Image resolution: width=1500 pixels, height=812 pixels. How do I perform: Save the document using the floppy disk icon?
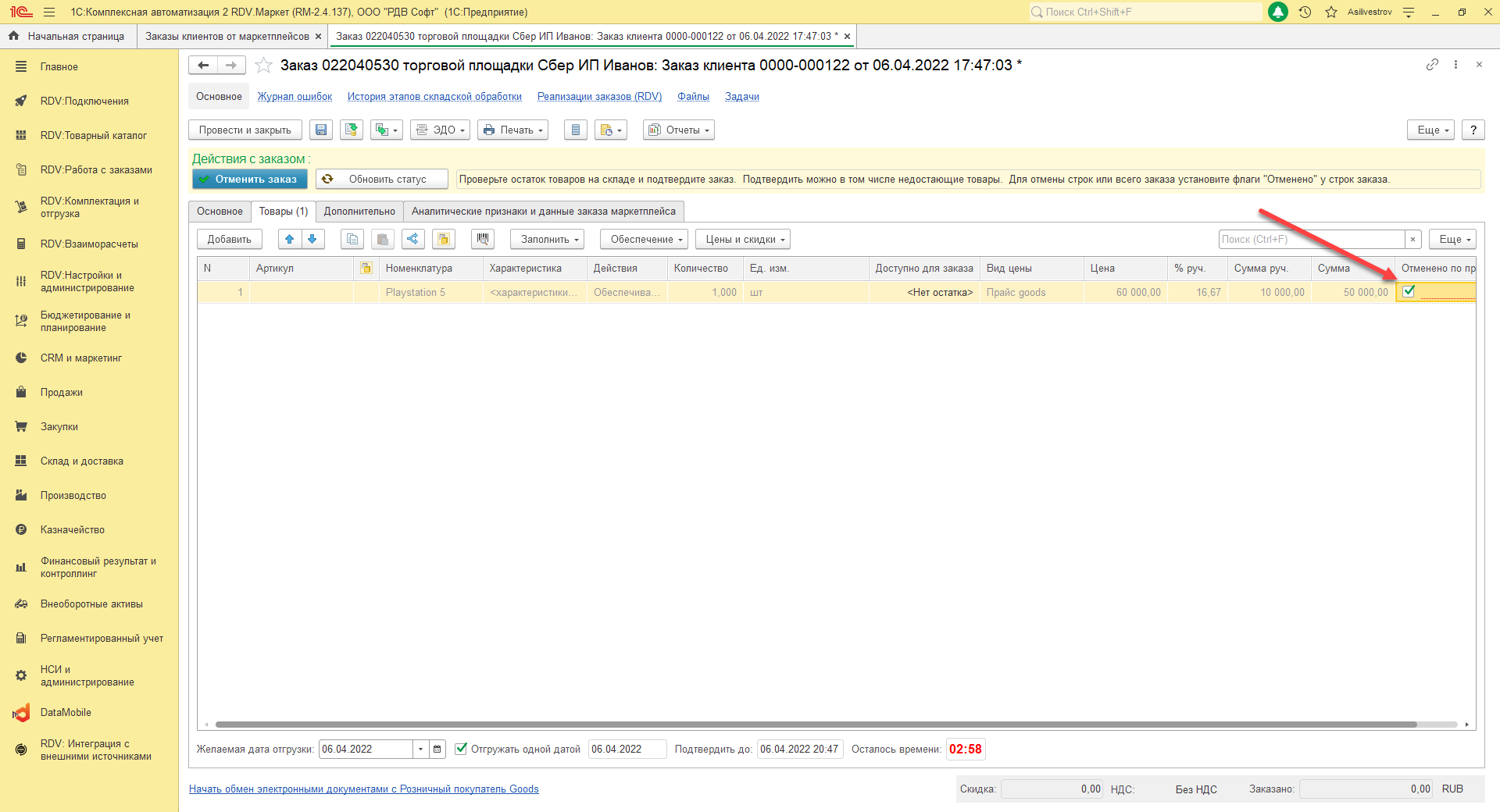[x=321, y=130]
